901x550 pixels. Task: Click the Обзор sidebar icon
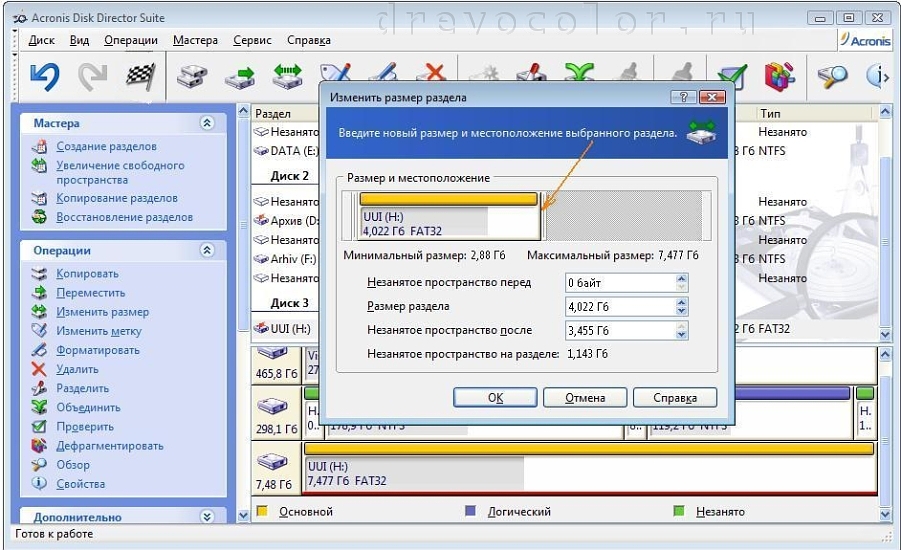point(39,464)
